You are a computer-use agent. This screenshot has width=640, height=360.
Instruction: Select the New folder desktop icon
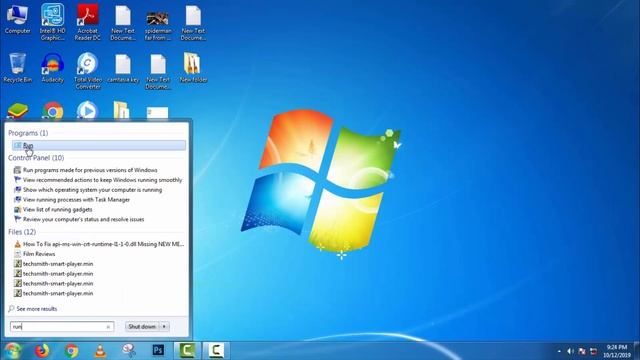pos(193,68)
